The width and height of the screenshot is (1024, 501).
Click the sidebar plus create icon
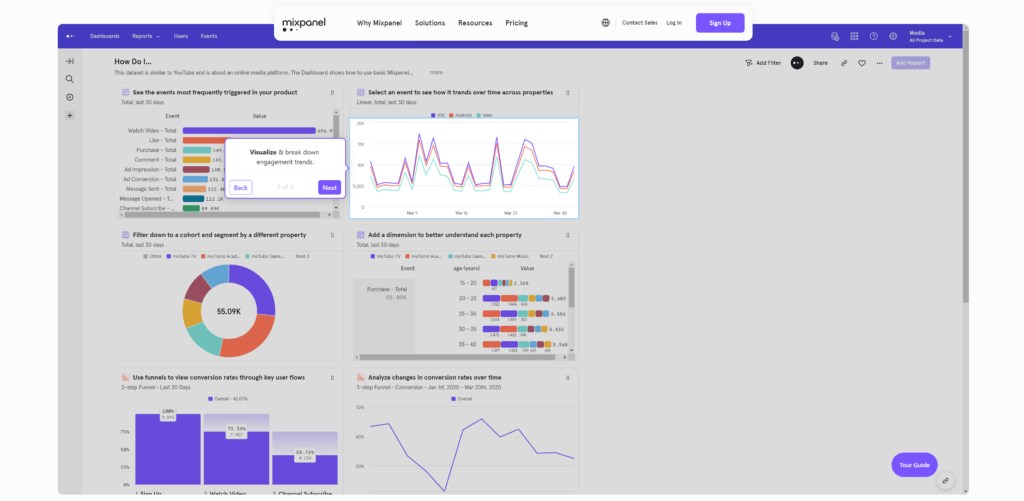[70, 116]
